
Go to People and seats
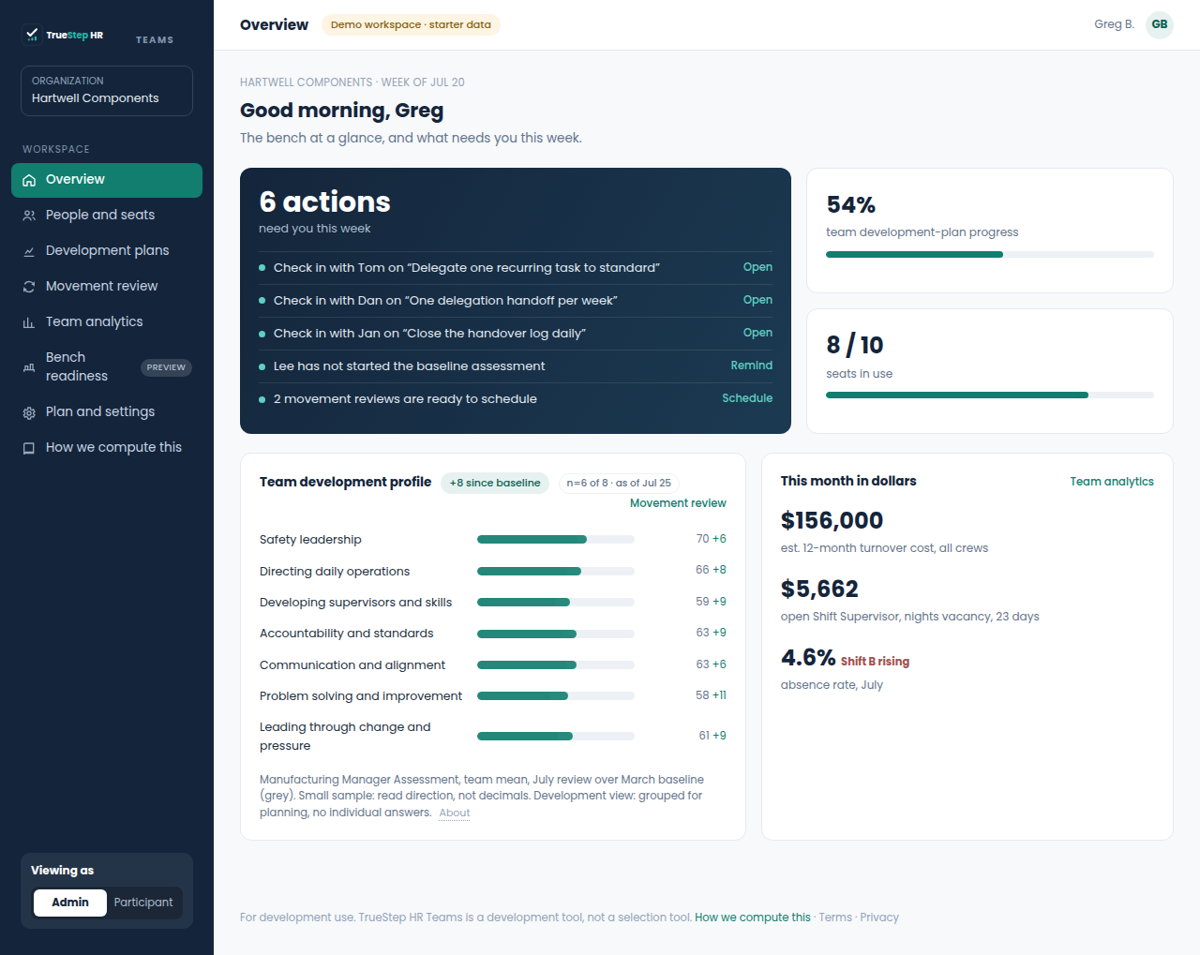tap(107, 215)
